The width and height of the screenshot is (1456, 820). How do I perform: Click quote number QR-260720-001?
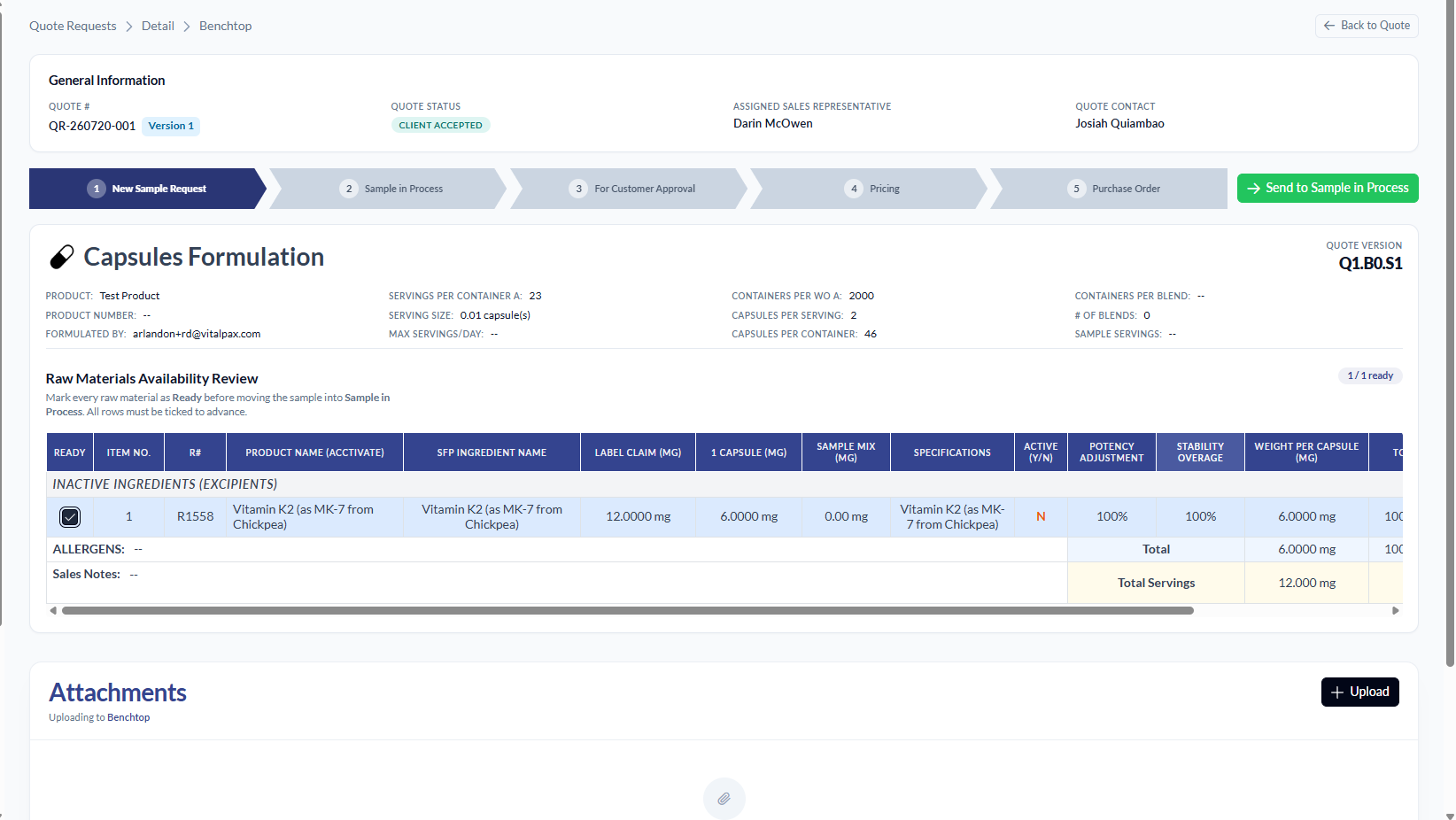(92, 126)
